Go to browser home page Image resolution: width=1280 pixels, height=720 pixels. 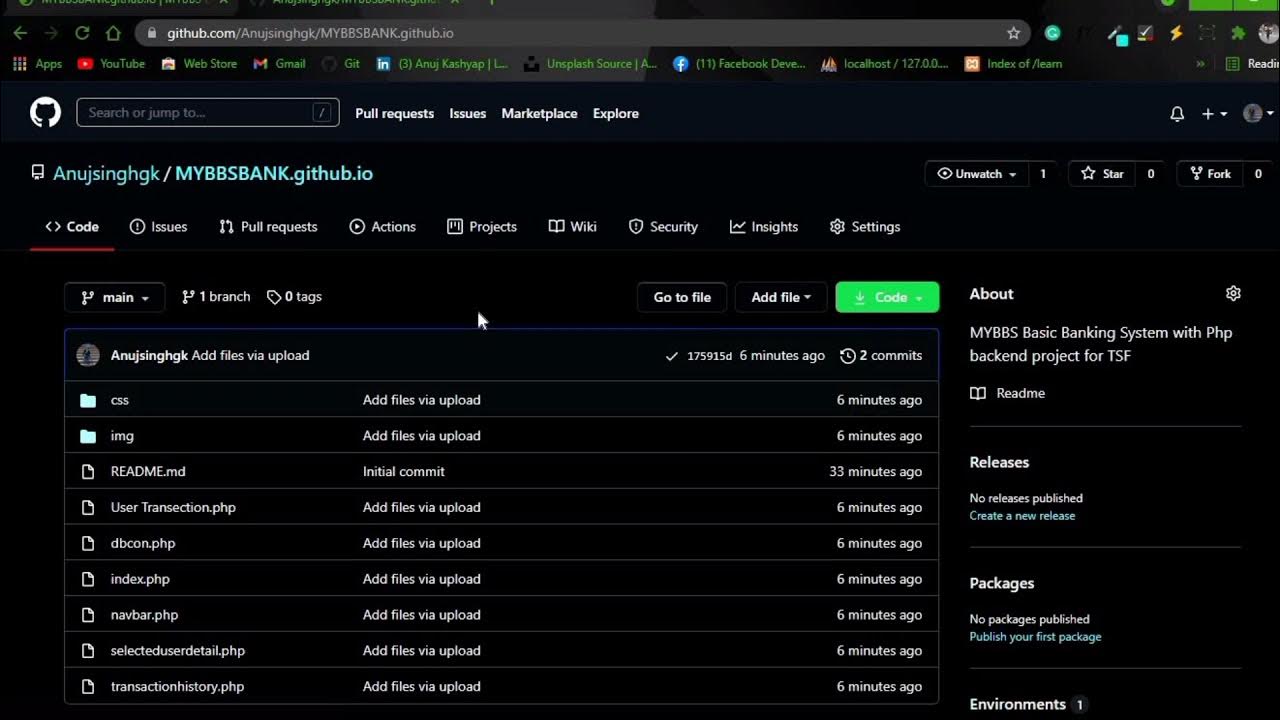(113, 33)
